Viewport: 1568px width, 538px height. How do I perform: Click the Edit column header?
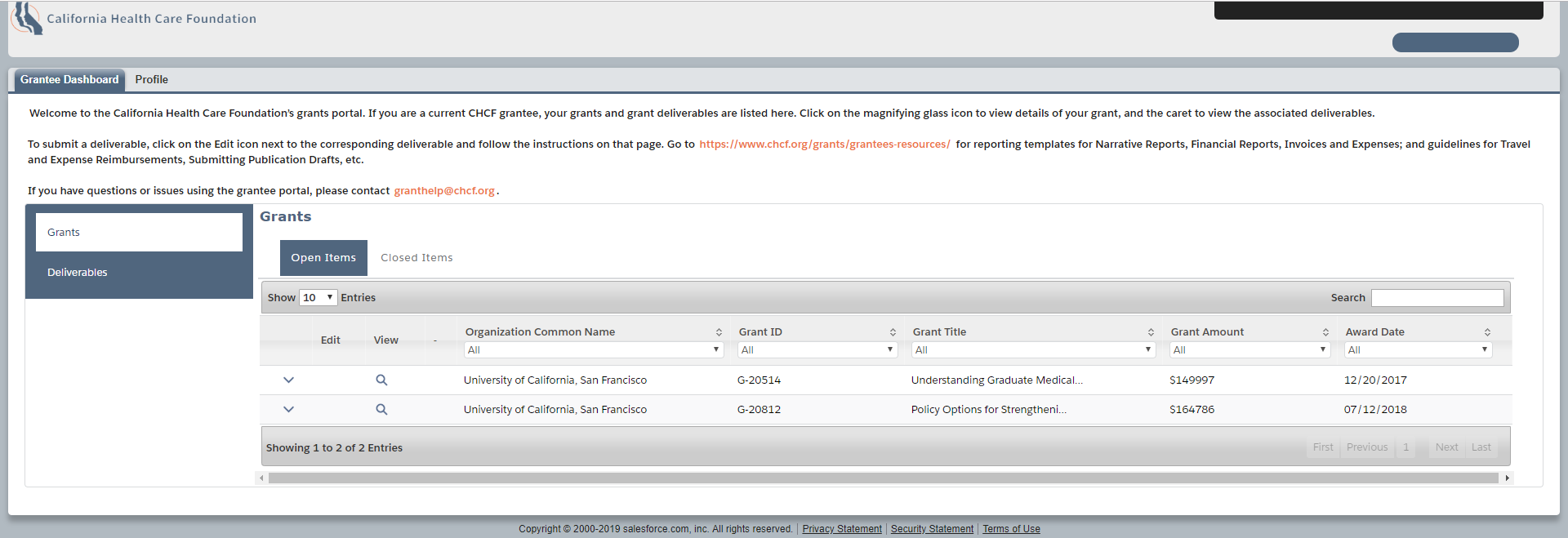pyautogui.click(x=331, y=340)
